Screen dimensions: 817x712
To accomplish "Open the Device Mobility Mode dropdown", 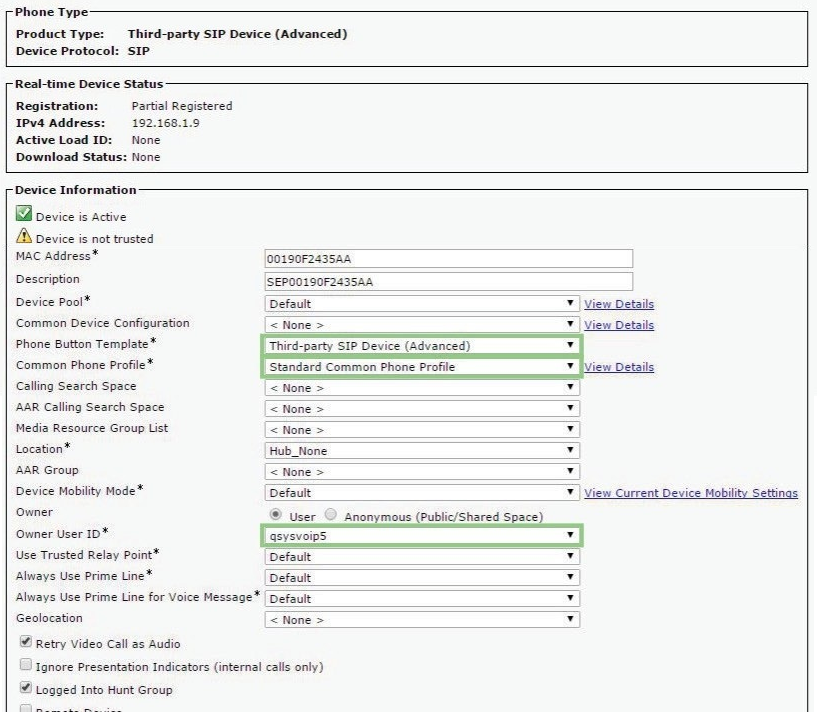I will 421,493.
